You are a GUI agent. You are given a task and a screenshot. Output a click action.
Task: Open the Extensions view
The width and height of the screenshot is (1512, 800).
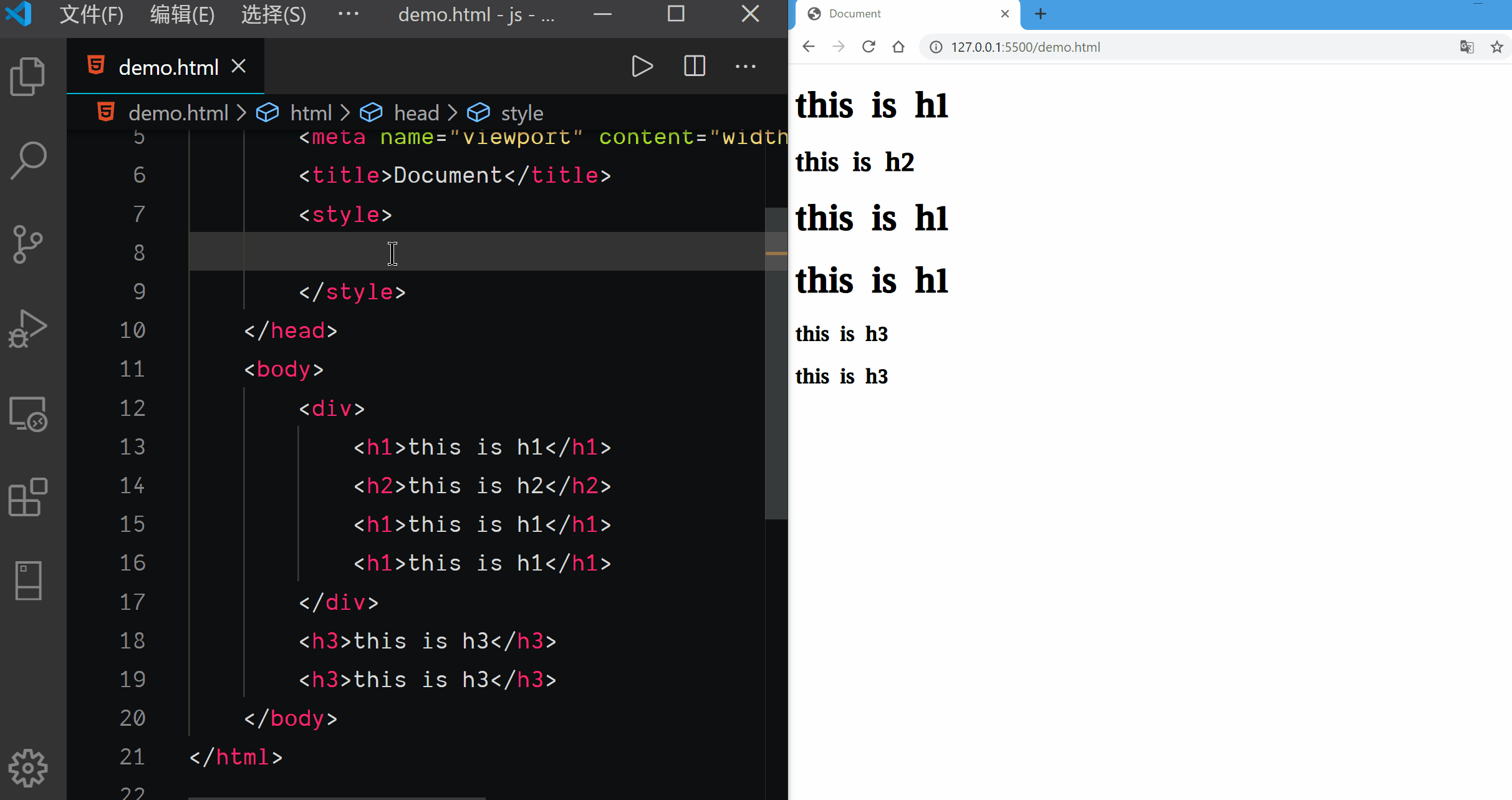(x=28, y=497)
